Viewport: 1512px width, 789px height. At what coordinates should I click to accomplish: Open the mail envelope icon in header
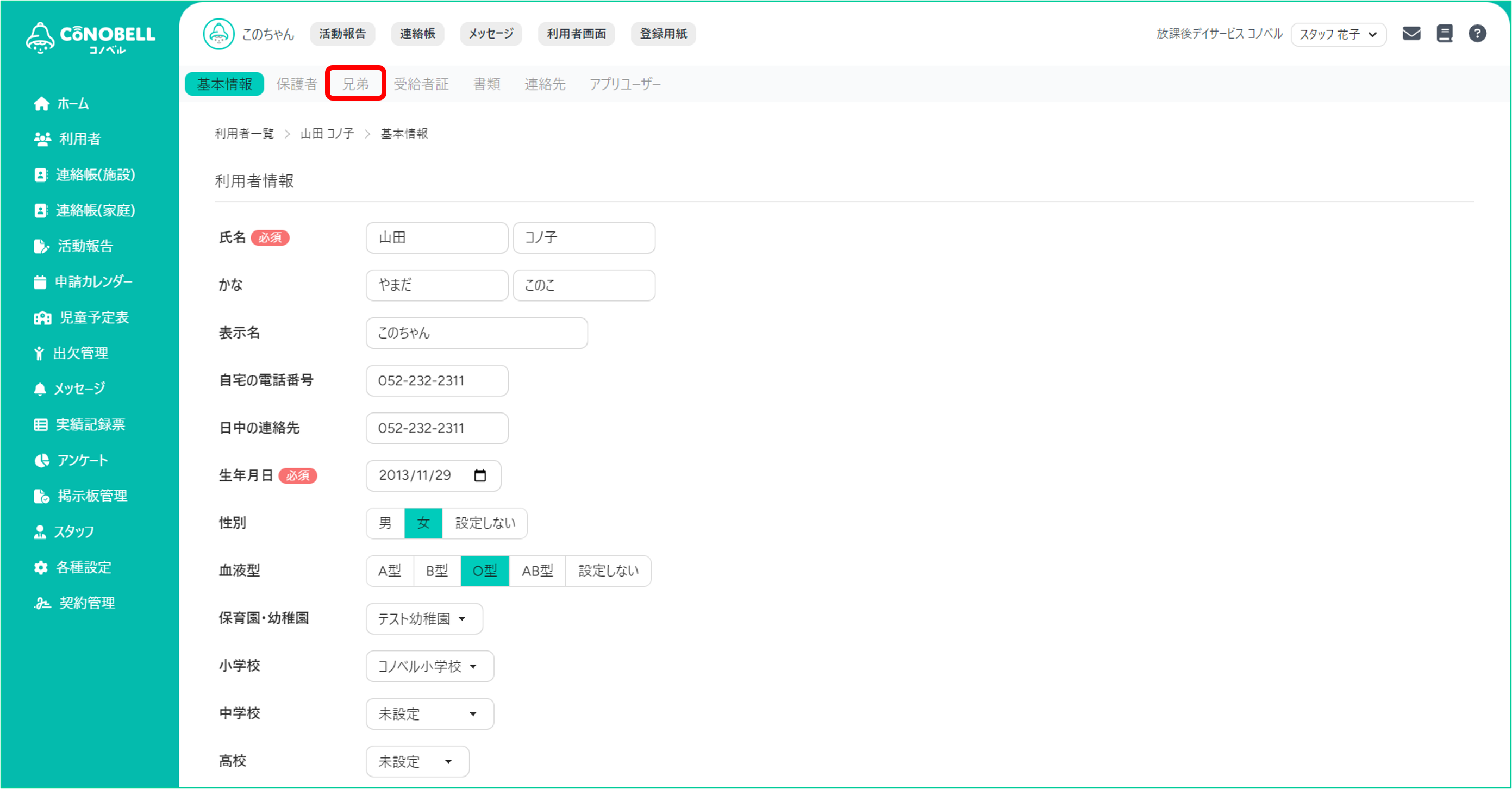[1411, 34]
